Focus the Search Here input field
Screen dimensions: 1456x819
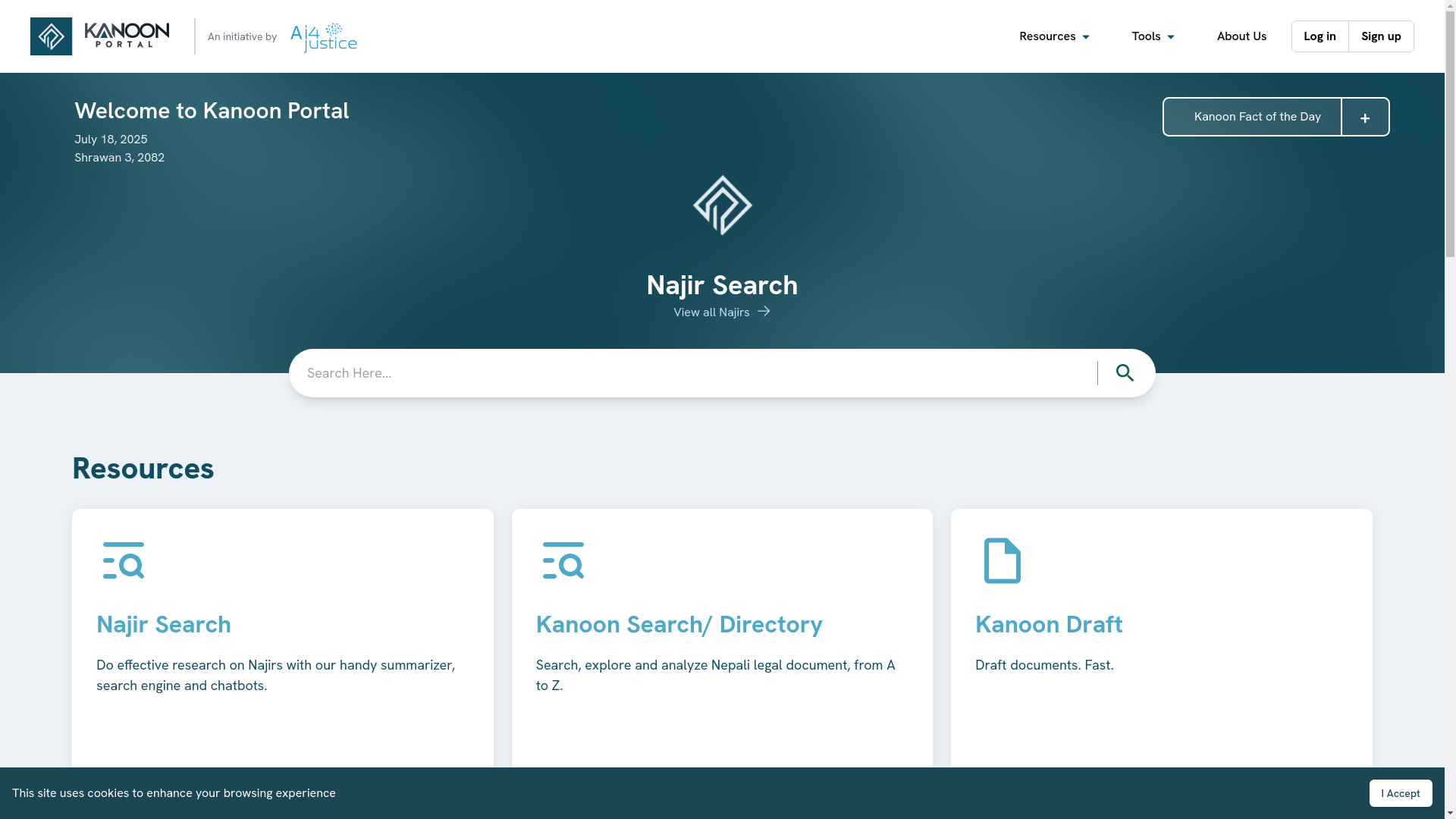[x=693, y=373]
